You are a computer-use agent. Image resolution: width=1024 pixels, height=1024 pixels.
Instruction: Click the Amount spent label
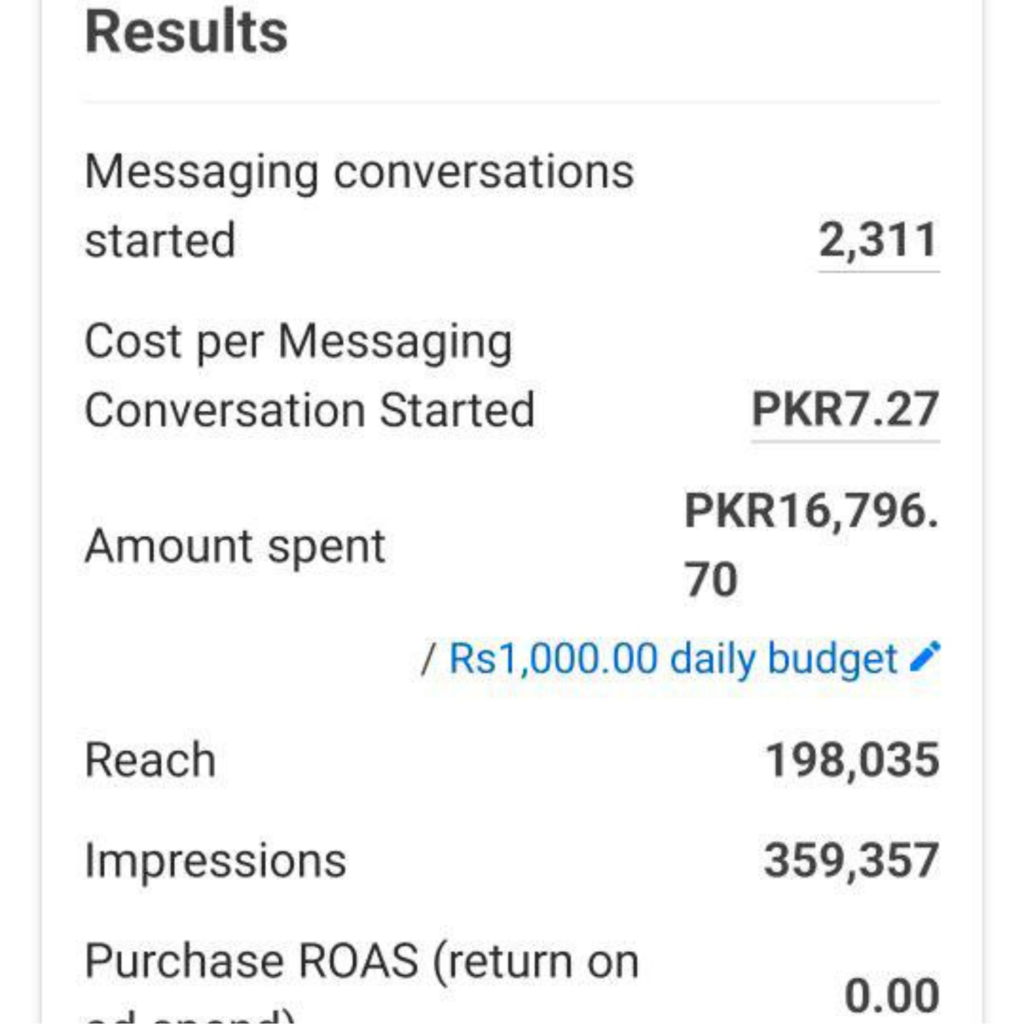[x=235, y=547]
